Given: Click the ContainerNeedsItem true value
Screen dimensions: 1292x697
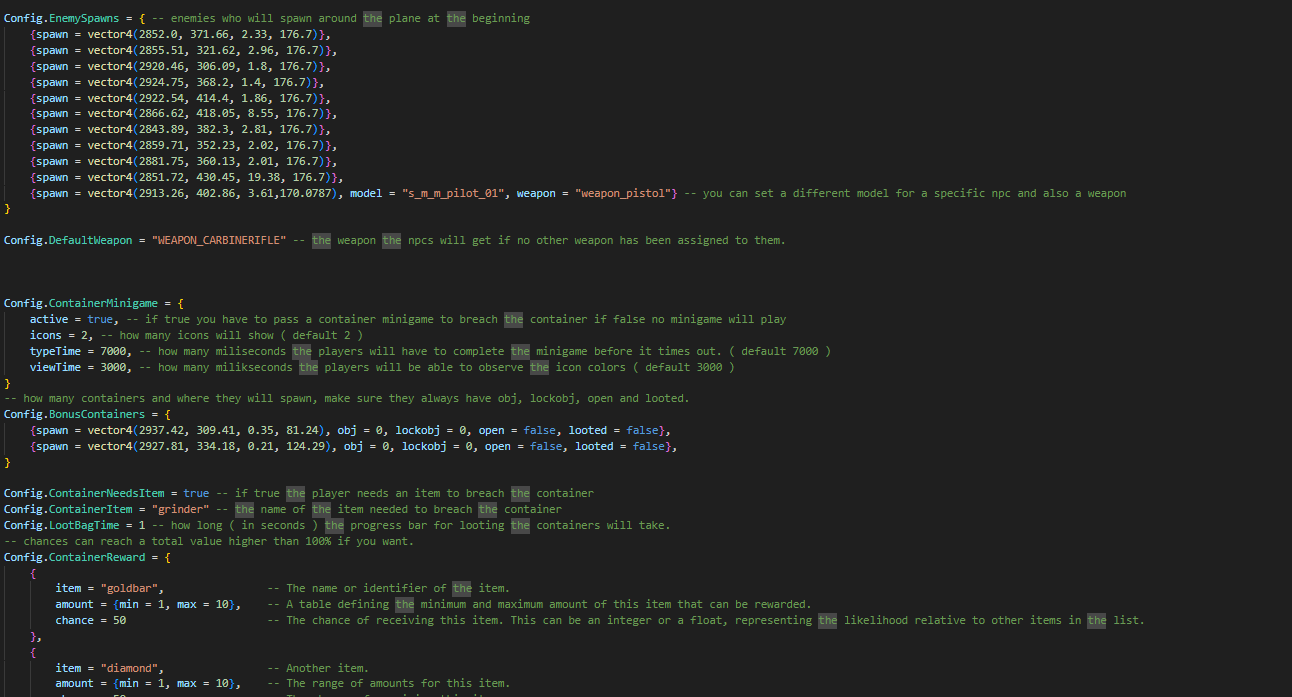Looking at the screenshot, I should [x=196, y=493].
